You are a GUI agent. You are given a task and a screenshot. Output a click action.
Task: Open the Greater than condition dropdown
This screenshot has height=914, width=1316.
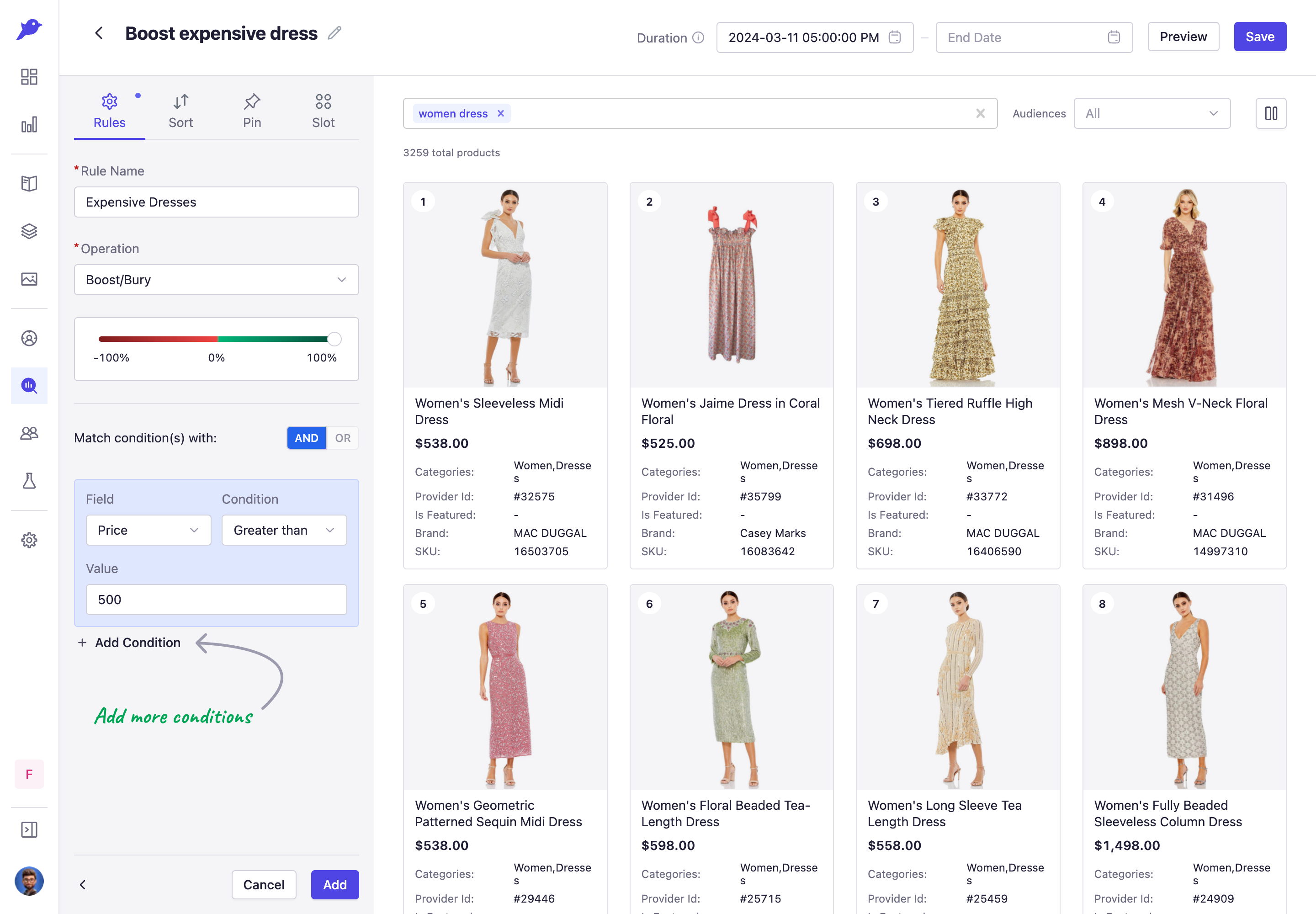tap(284, 530)
